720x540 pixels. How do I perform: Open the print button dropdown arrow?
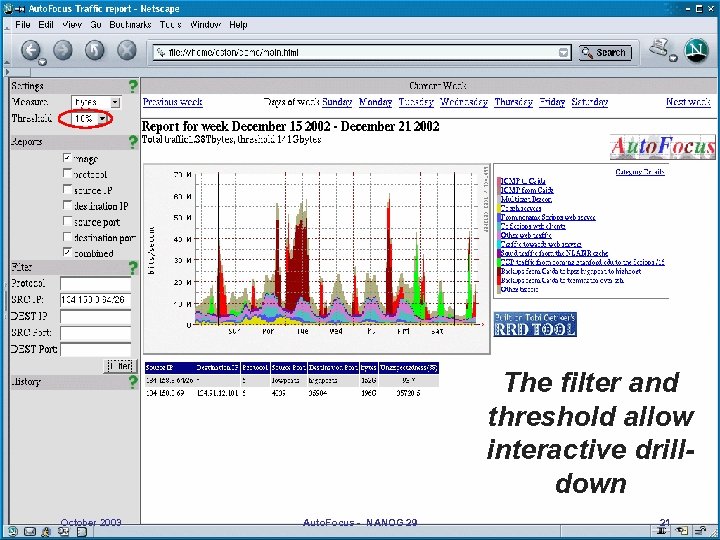[673, 58]
